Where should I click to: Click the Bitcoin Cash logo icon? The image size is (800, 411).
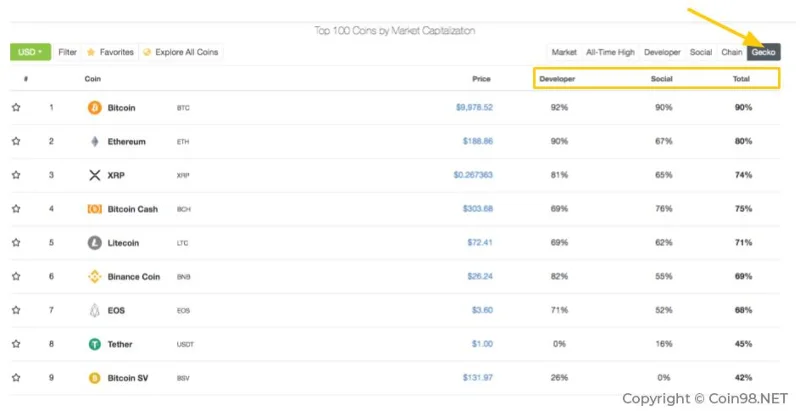[x=94, y=209]
